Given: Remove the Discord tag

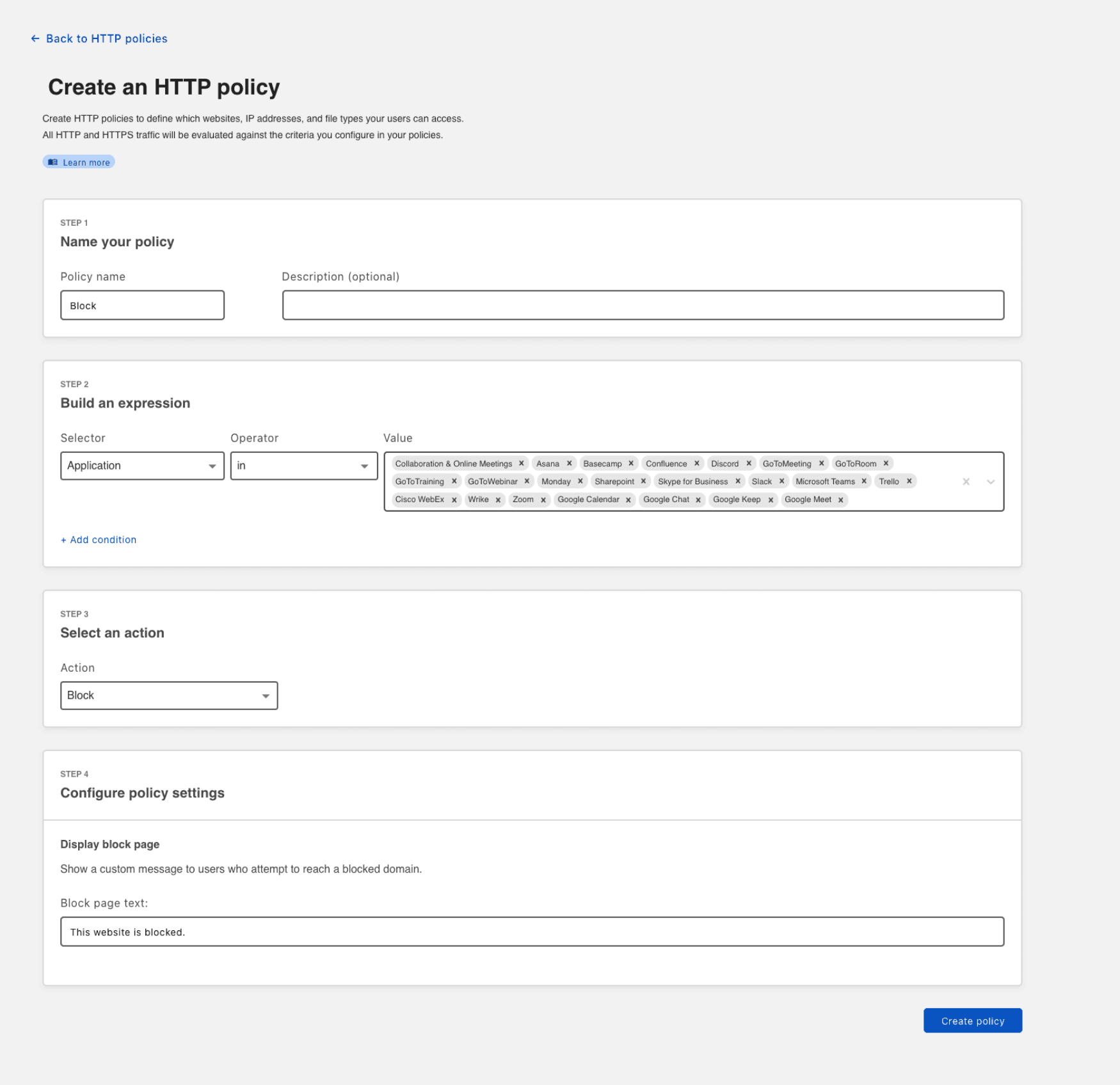Looking at the screenshot, I should [749, 463].
